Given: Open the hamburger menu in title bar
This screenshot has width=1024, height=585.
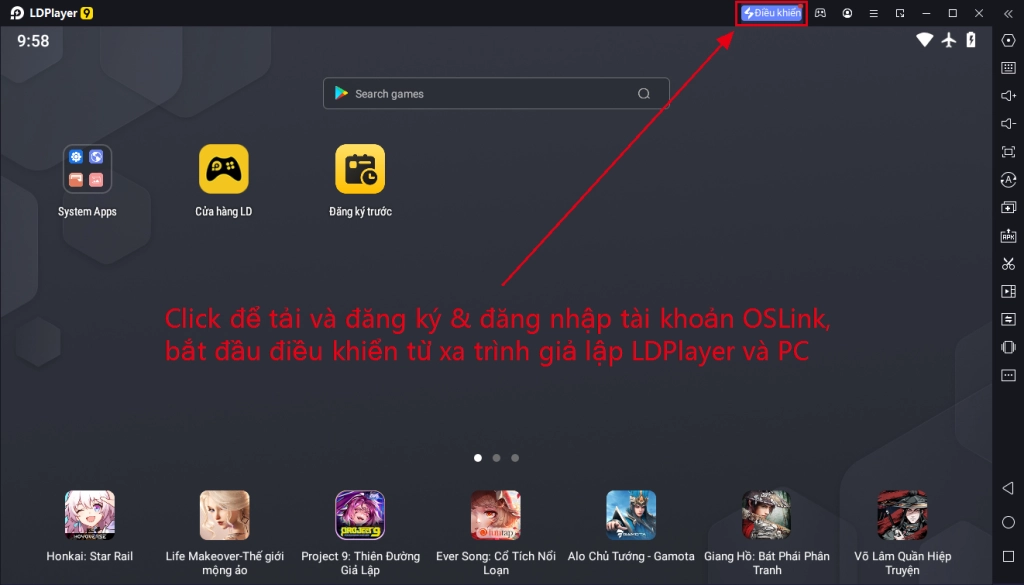Looking at the screenshot, I should point(873,13).
